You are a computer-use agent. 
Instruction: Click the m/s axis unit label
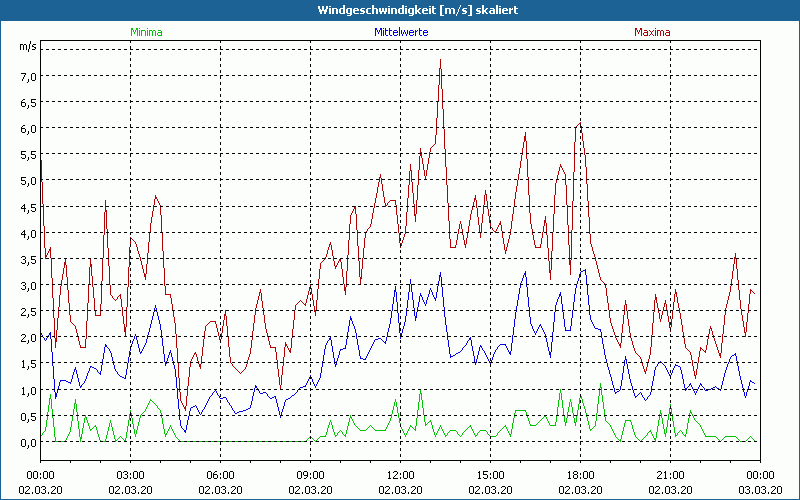click(x=28, y=46)
